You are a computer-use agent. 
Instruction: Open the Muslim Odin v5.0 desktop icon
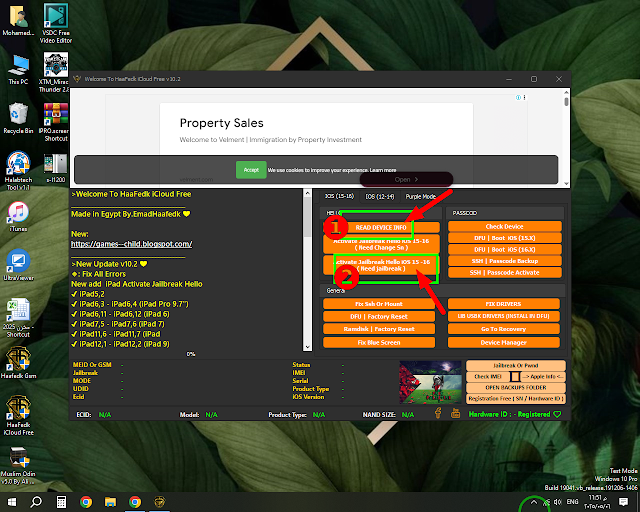pos(18,465)
